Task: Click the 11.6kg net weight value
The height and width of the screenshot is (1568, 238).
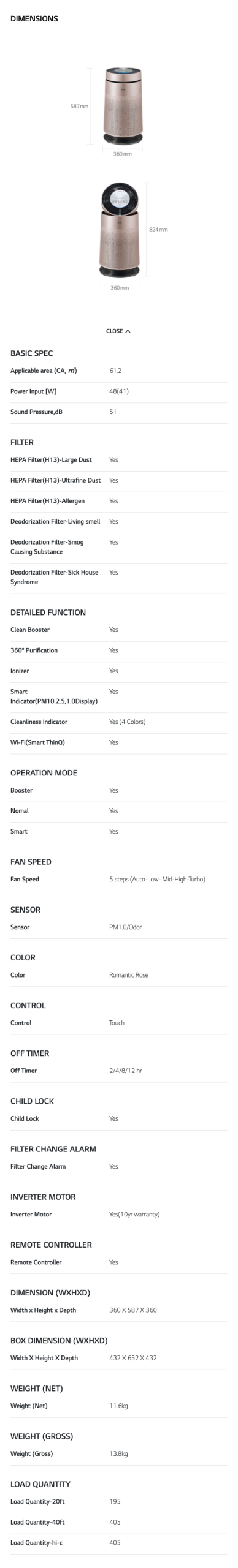Action: (x=118, y=1406)
